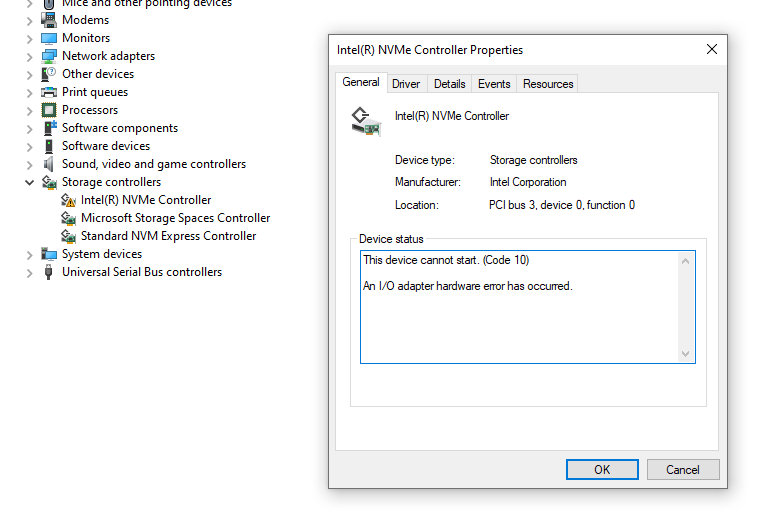Click the Device status scroll up arrow
758x520 pixels.
click(x=685, y=261)
